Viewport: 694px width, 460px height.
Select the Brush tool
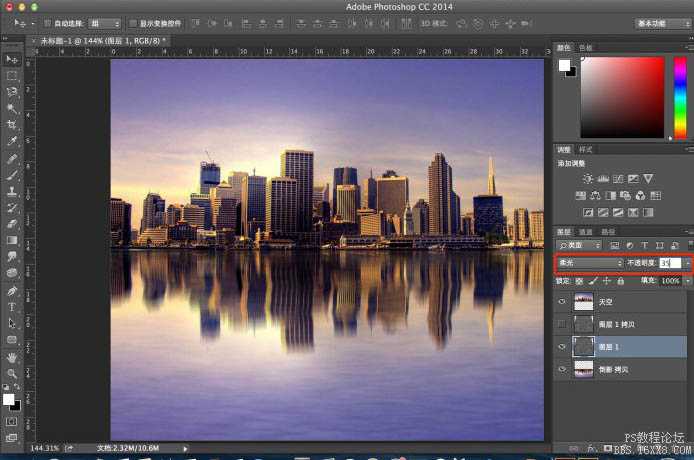tap(12, 175)
